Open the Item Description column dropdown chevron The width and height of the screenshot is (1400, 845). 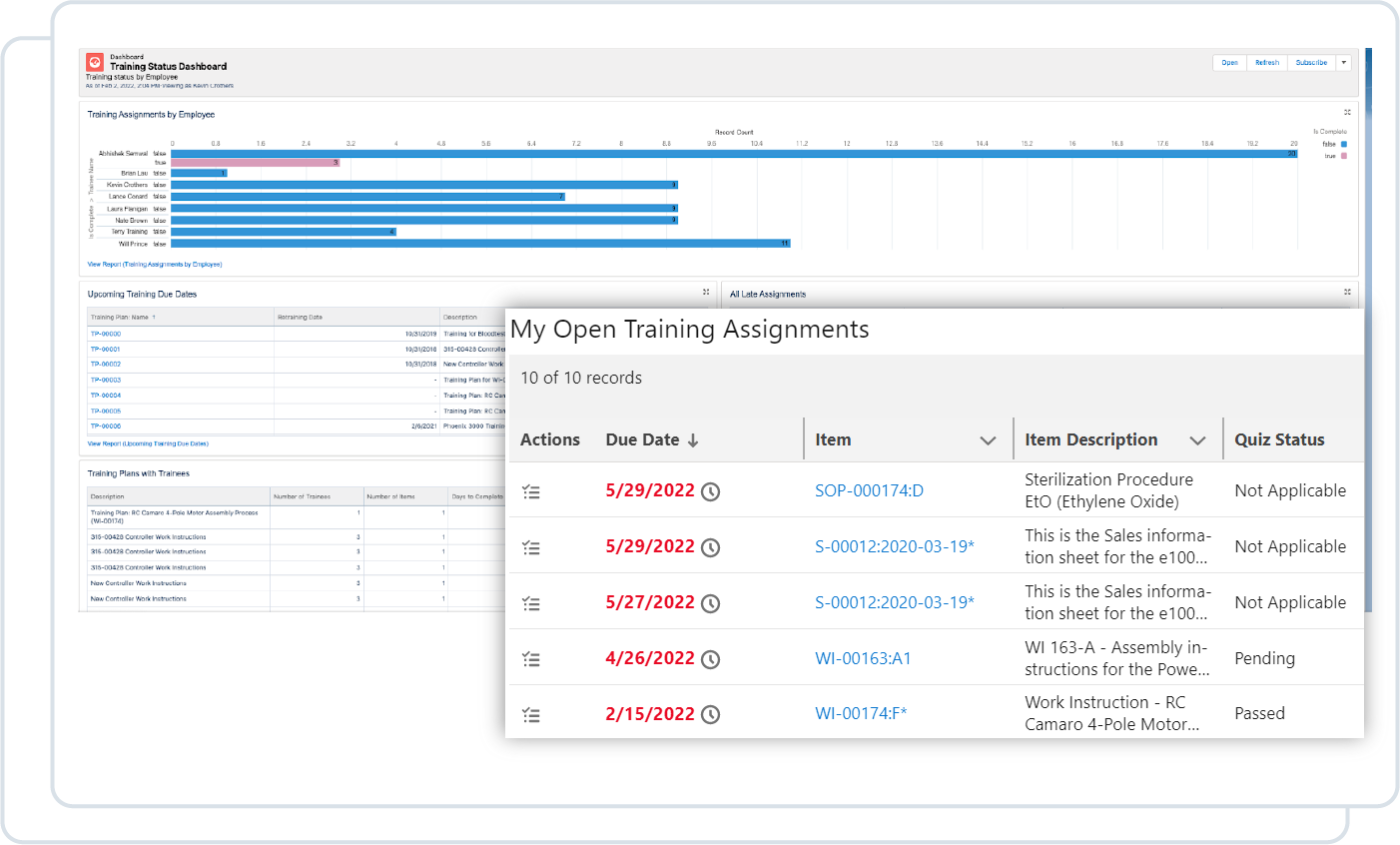[x=1197, y=440]
